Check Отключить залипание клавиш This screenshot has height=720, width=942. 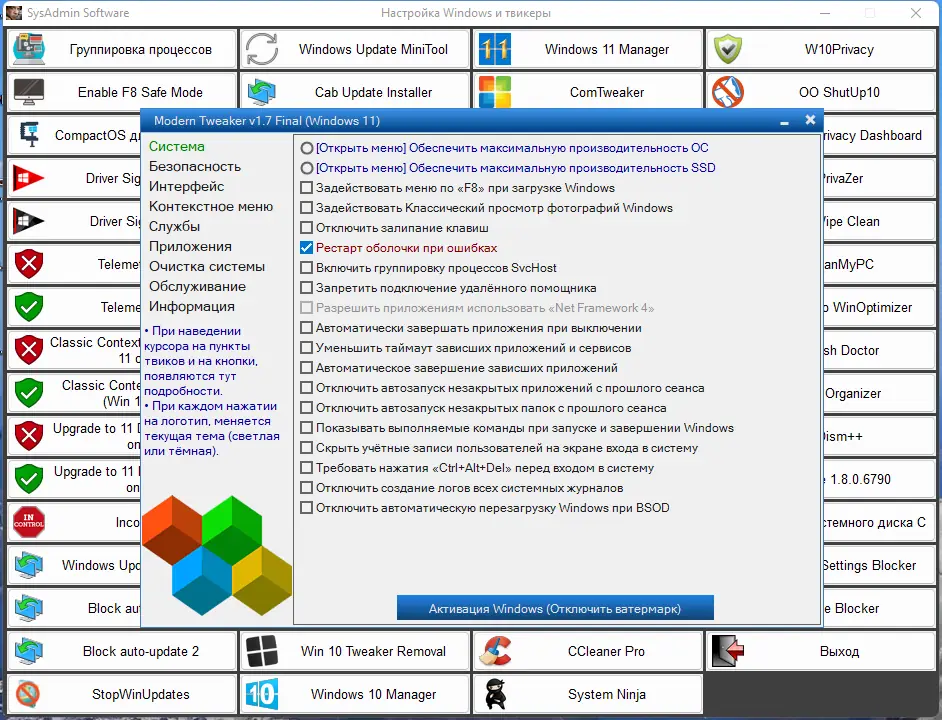306,228
